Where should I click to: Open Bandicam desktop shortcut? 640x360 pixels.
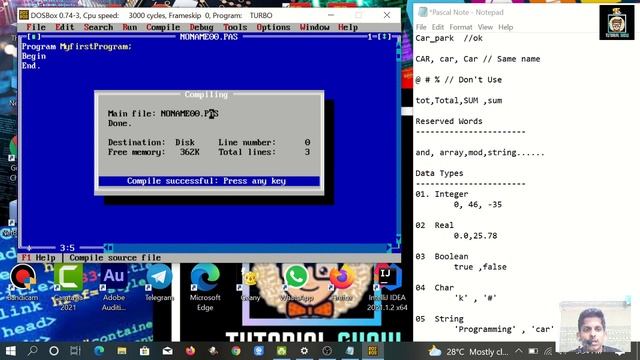click(23, 283)
